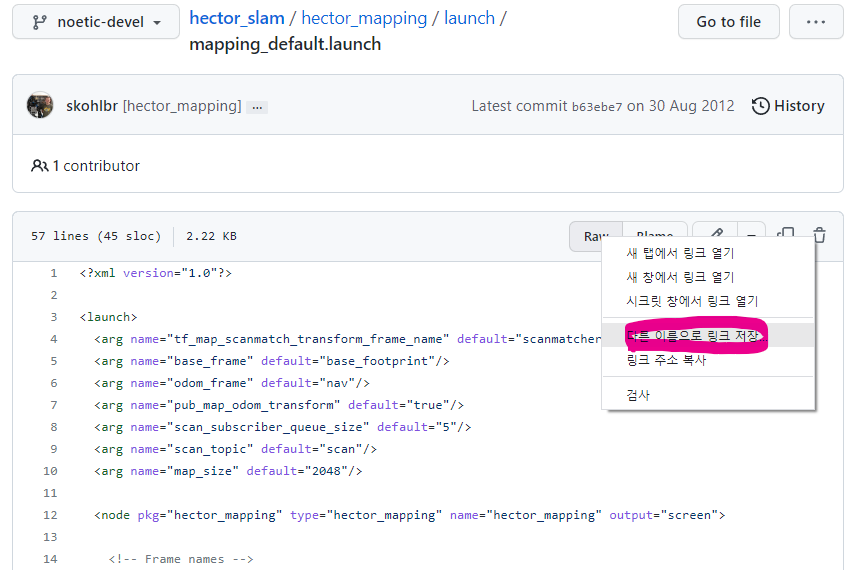
Task: Open the [hector_mapping] commit message link
Action: 182,105
